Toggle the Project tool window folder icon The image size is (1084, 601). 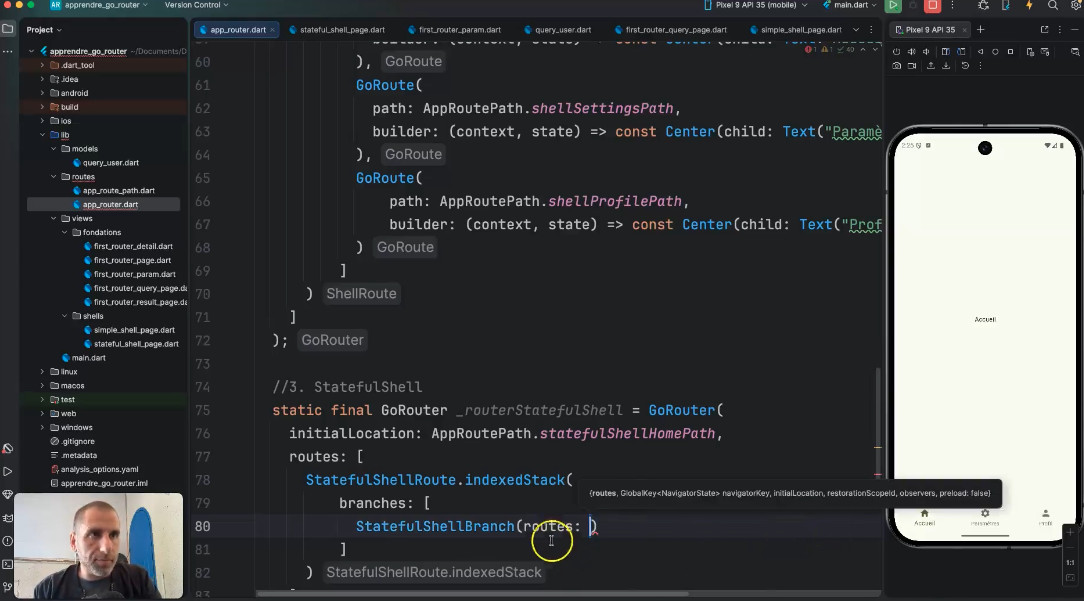click(x=8, y=29)
